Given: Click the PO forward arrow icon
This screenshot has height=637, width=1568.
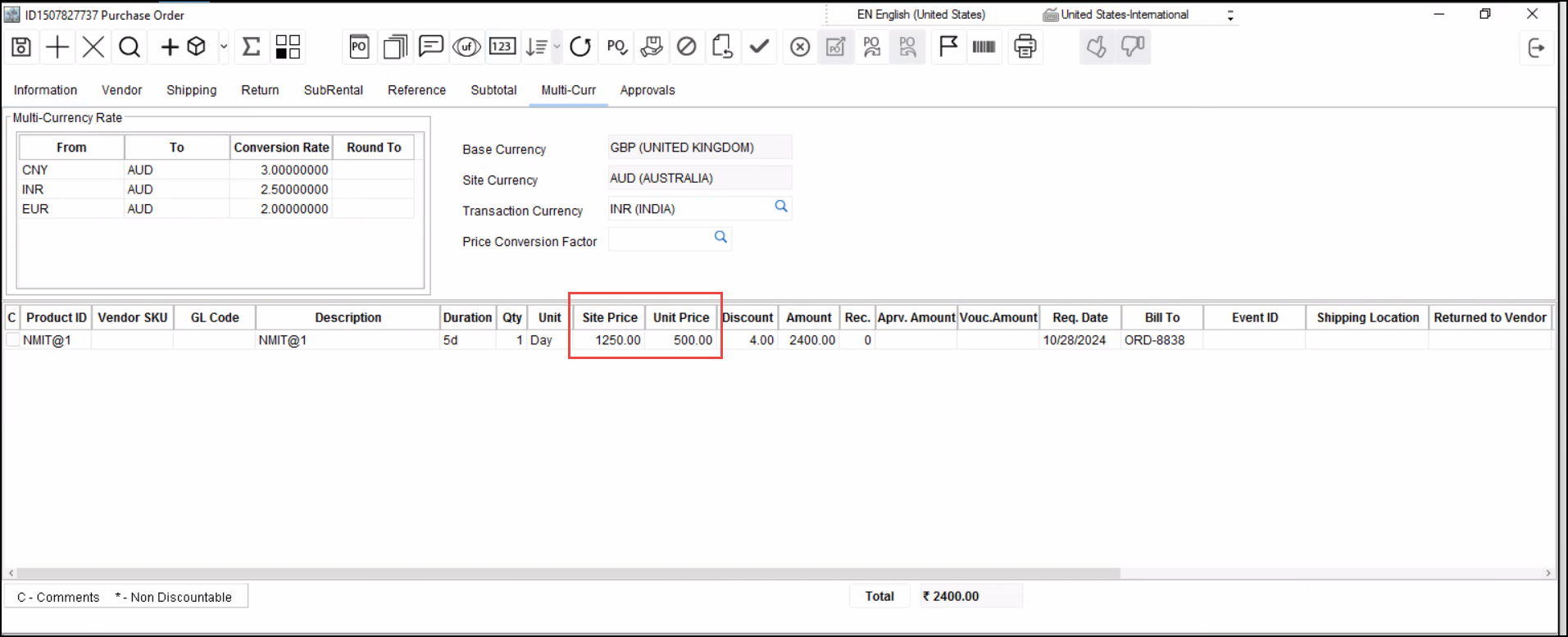Looking at the screenshot, I should coord(872,48).
